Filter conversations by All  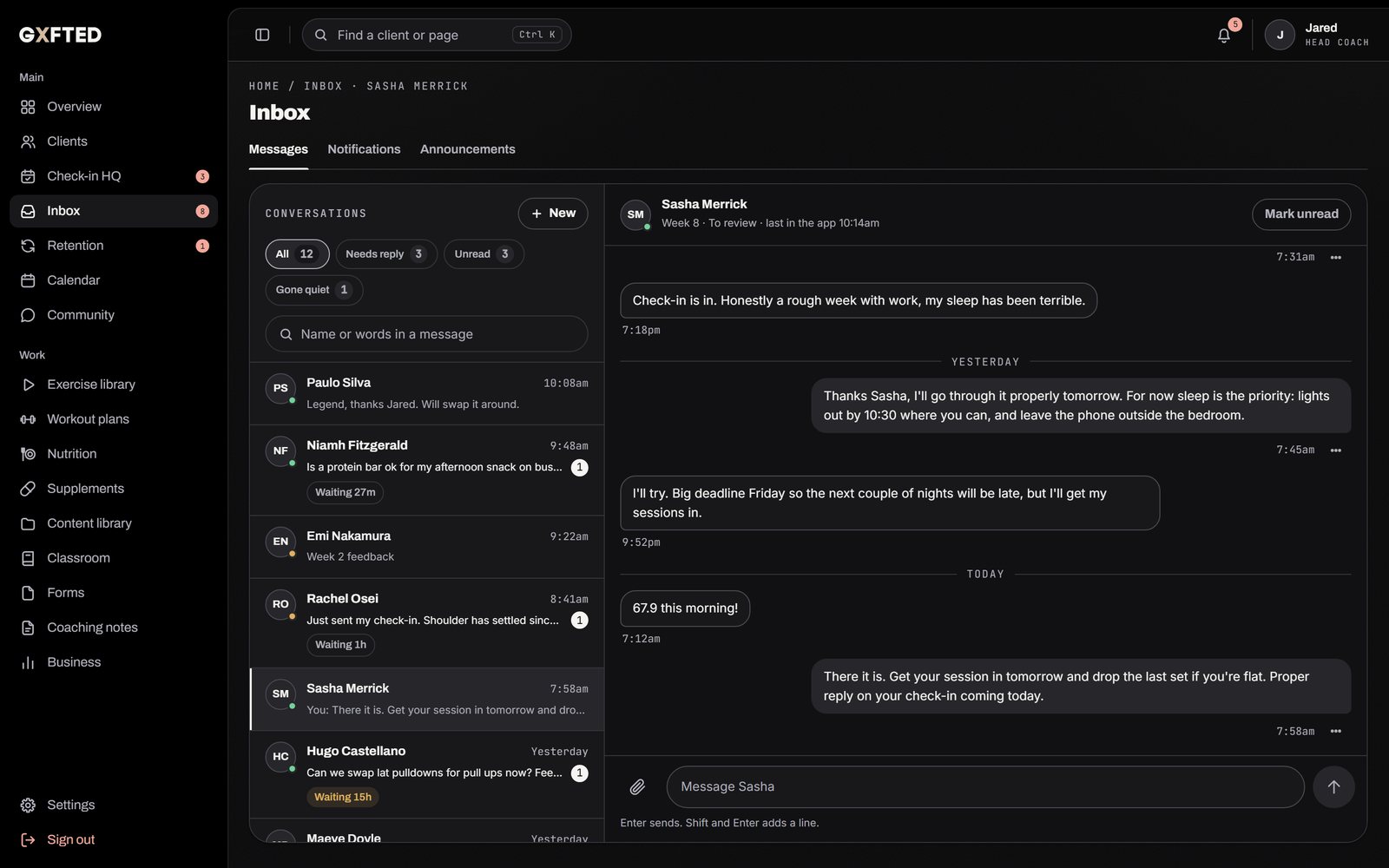[x=297, y=253]
